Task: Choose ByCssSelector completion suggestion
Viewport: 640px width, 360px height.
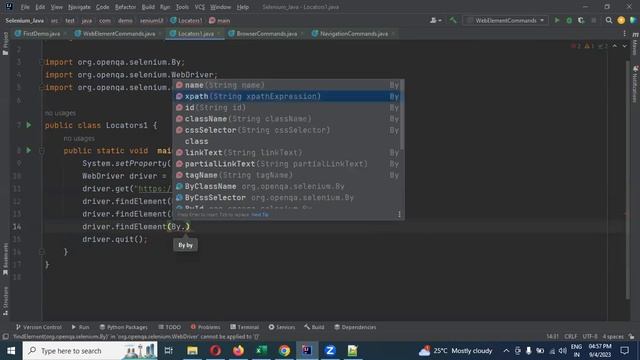Action: click(x=287, y=198)
